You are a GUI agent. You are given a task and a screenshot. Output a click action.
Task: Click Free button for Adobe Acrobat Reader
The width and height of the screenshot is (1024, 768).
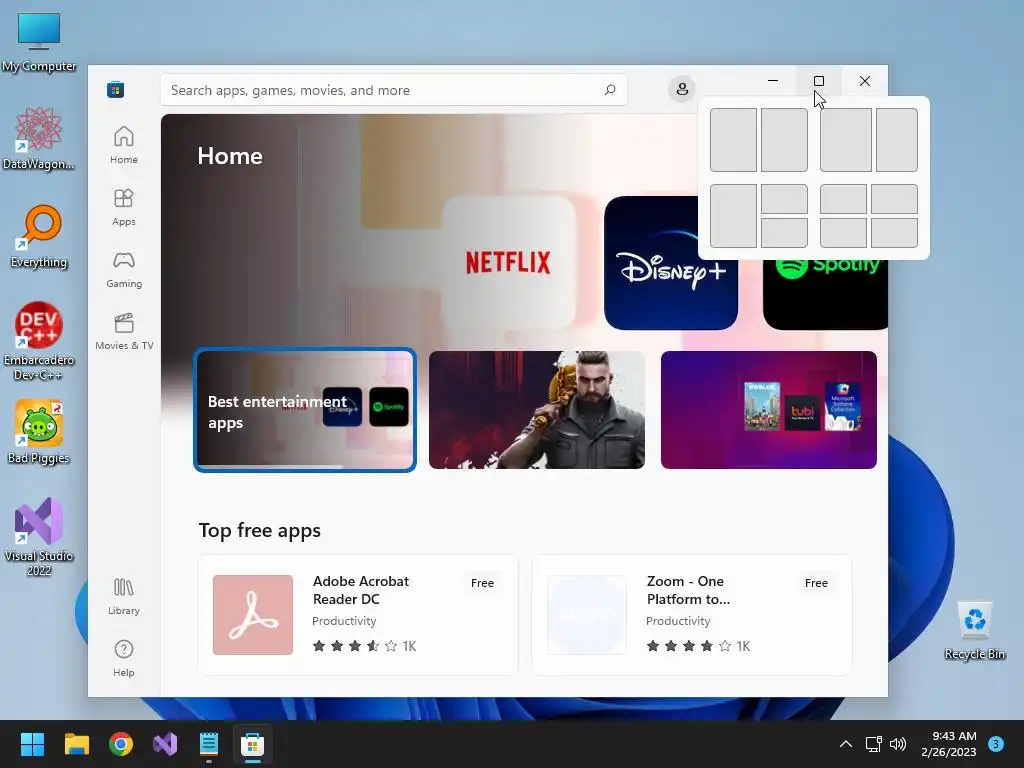tap(482, 583)
